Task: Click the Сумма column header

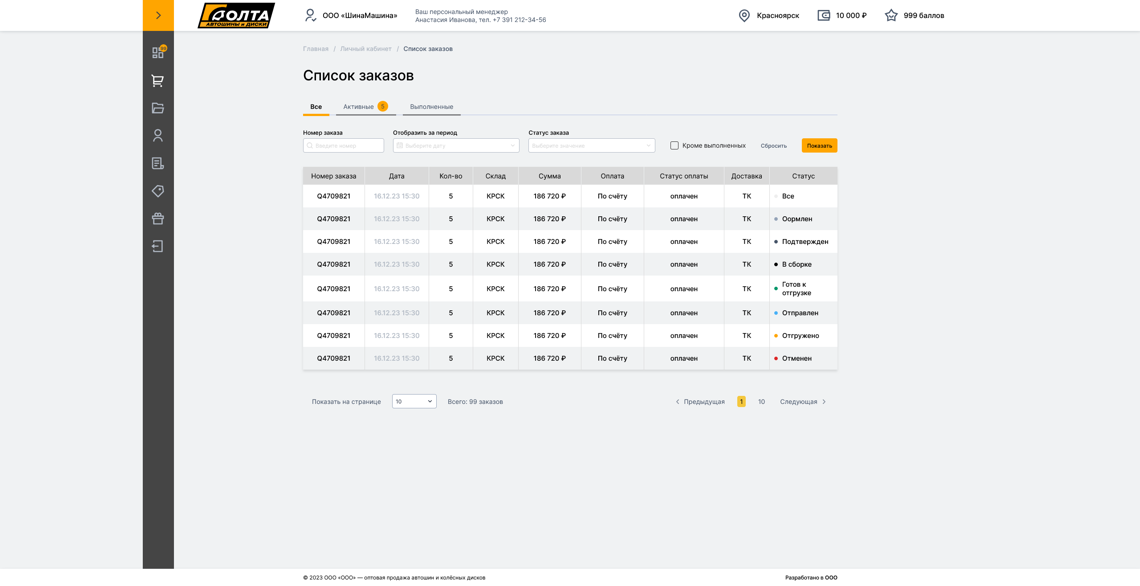Action: click(550, 176)
